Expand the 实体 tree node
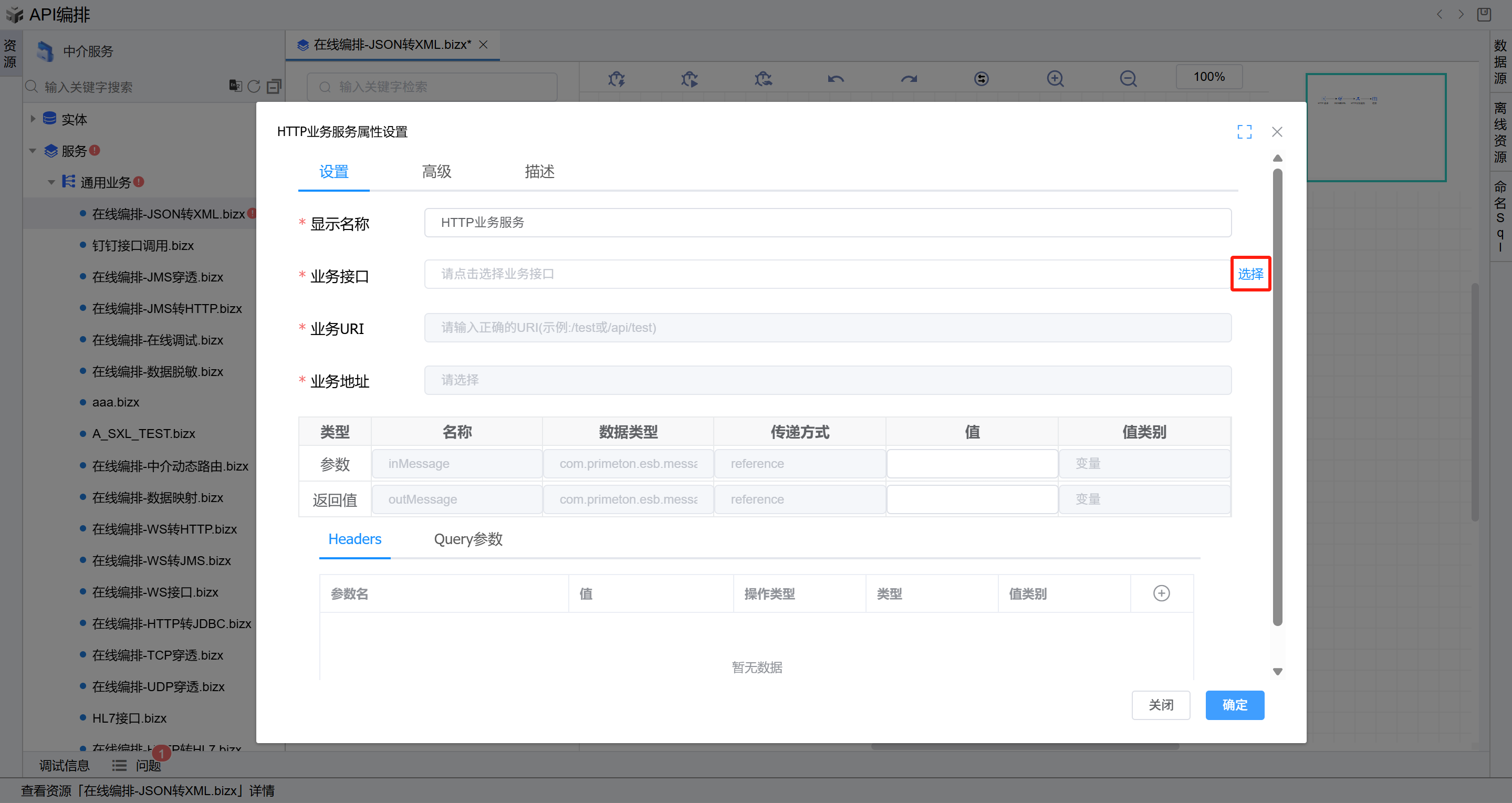The width and height of the screenshot is (1512, 803). coord(33,119)
